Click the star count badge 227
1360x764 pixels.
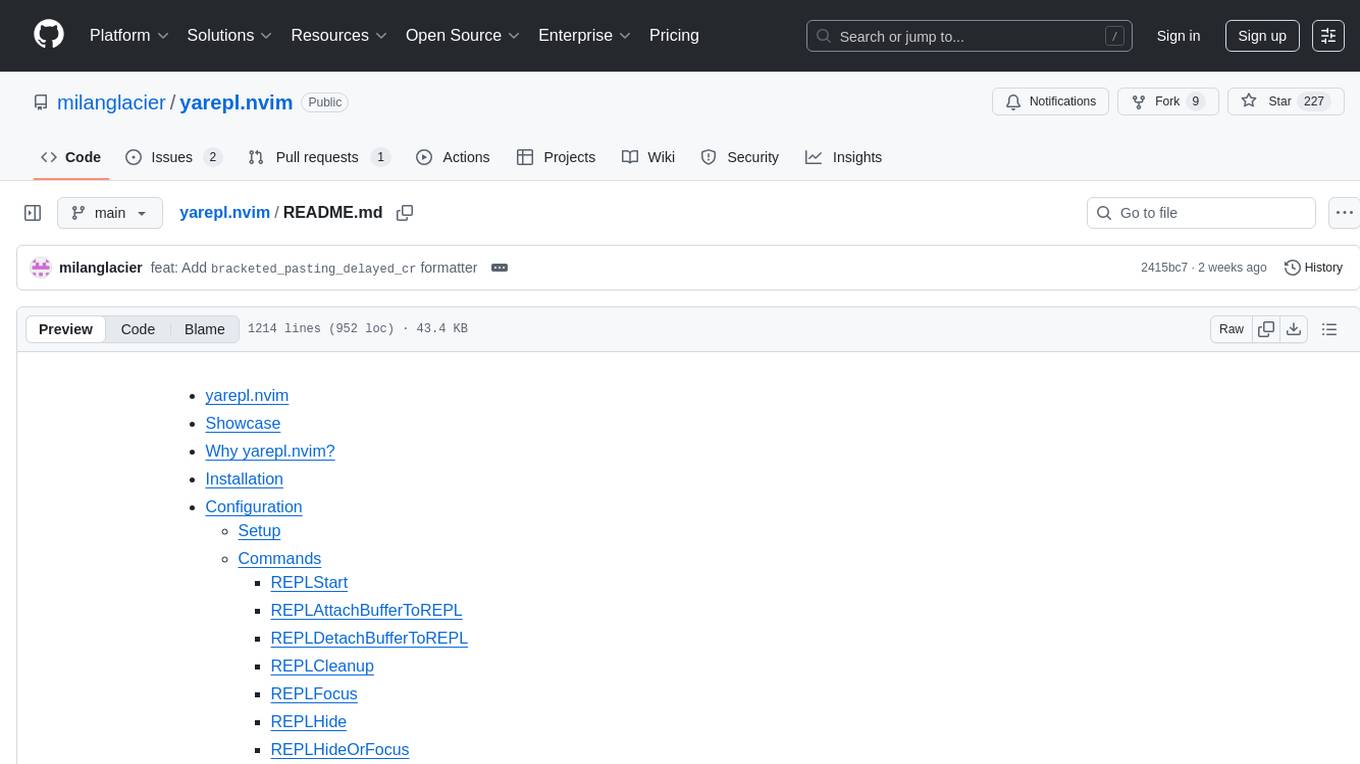(x=1314, y=101)
